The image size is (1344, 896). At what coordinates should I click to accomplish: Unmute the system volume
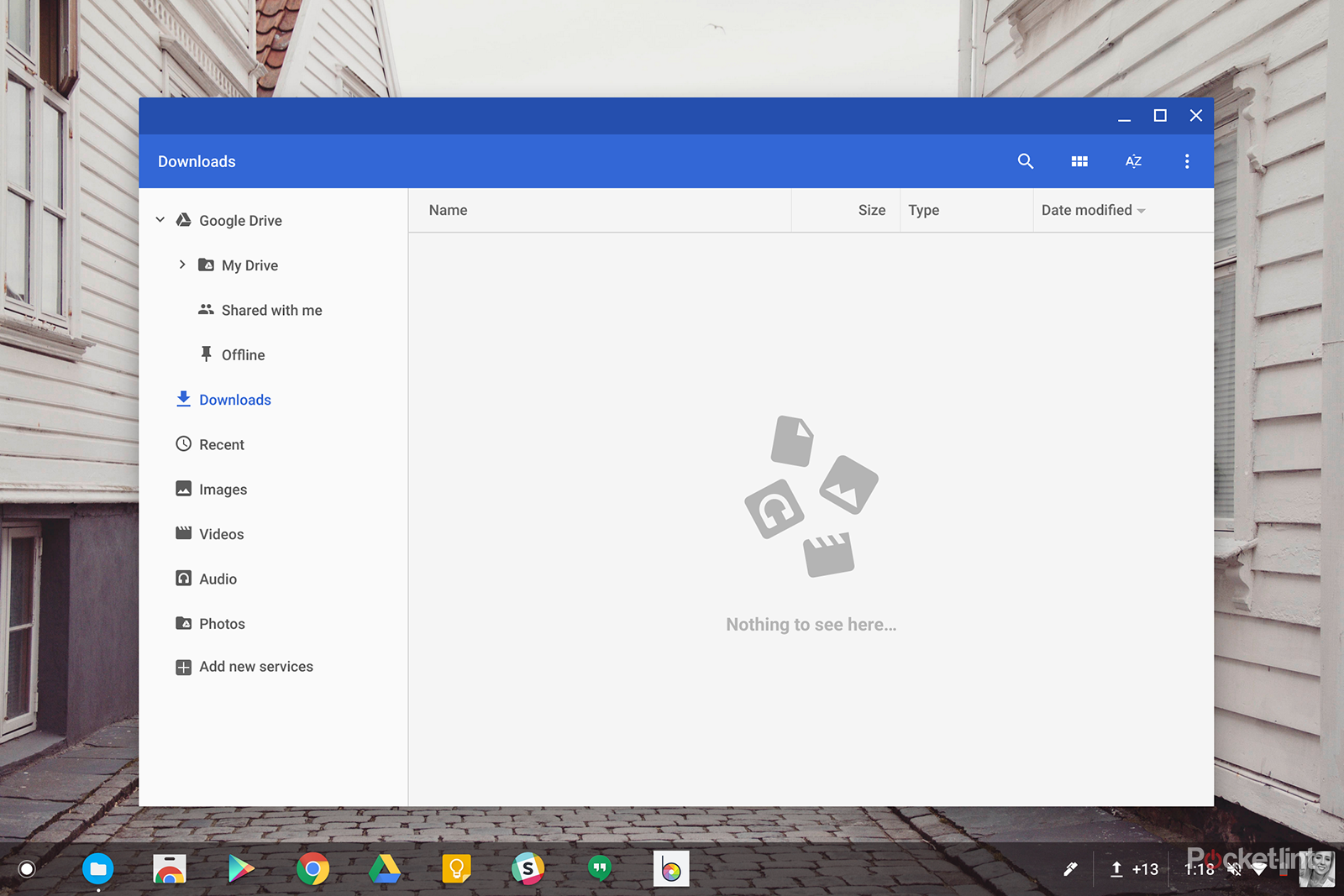pyautogui.click(x=1233, y=869)
